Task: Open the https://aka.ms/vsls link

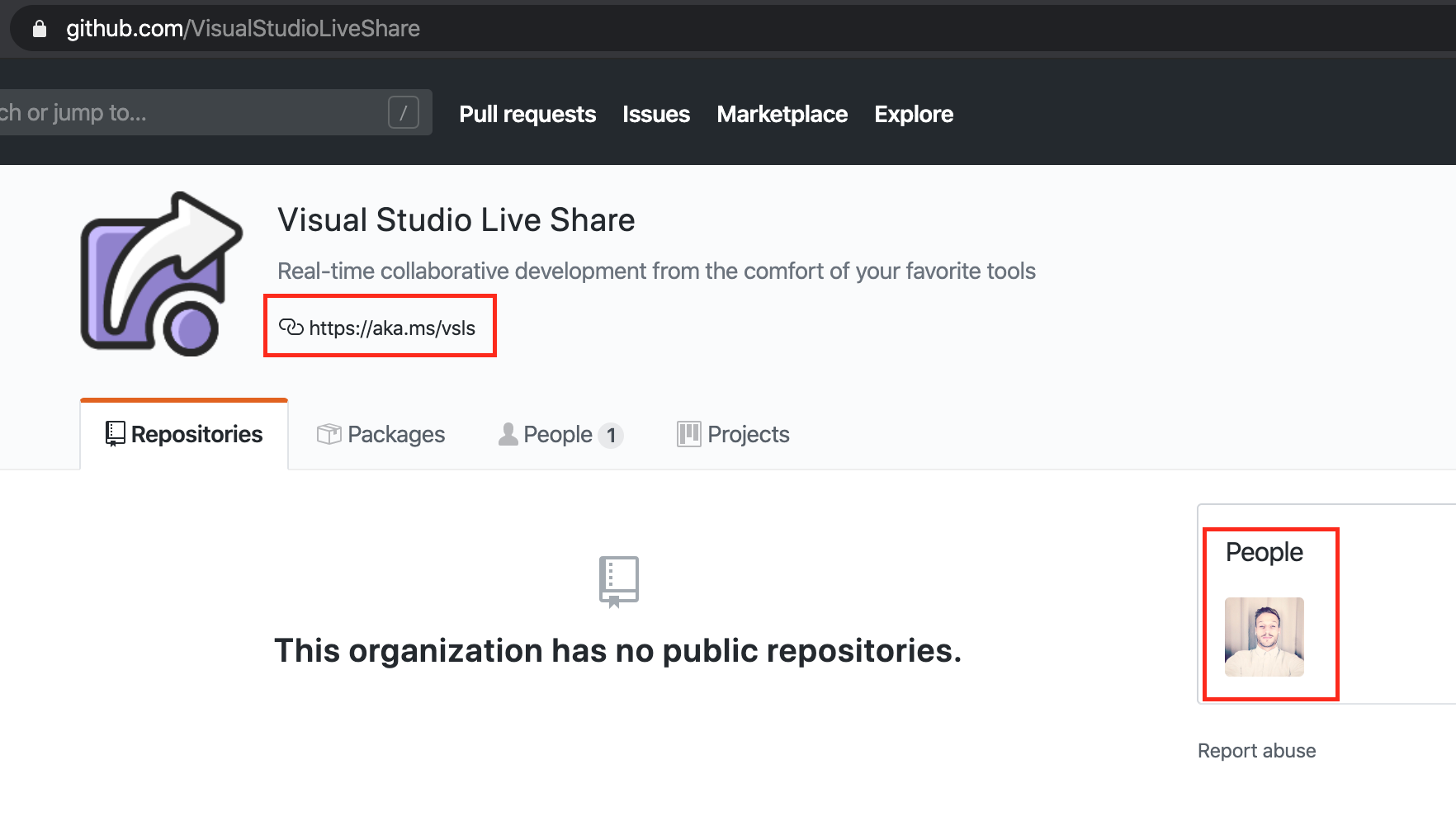Action: (x=392, y=328)
